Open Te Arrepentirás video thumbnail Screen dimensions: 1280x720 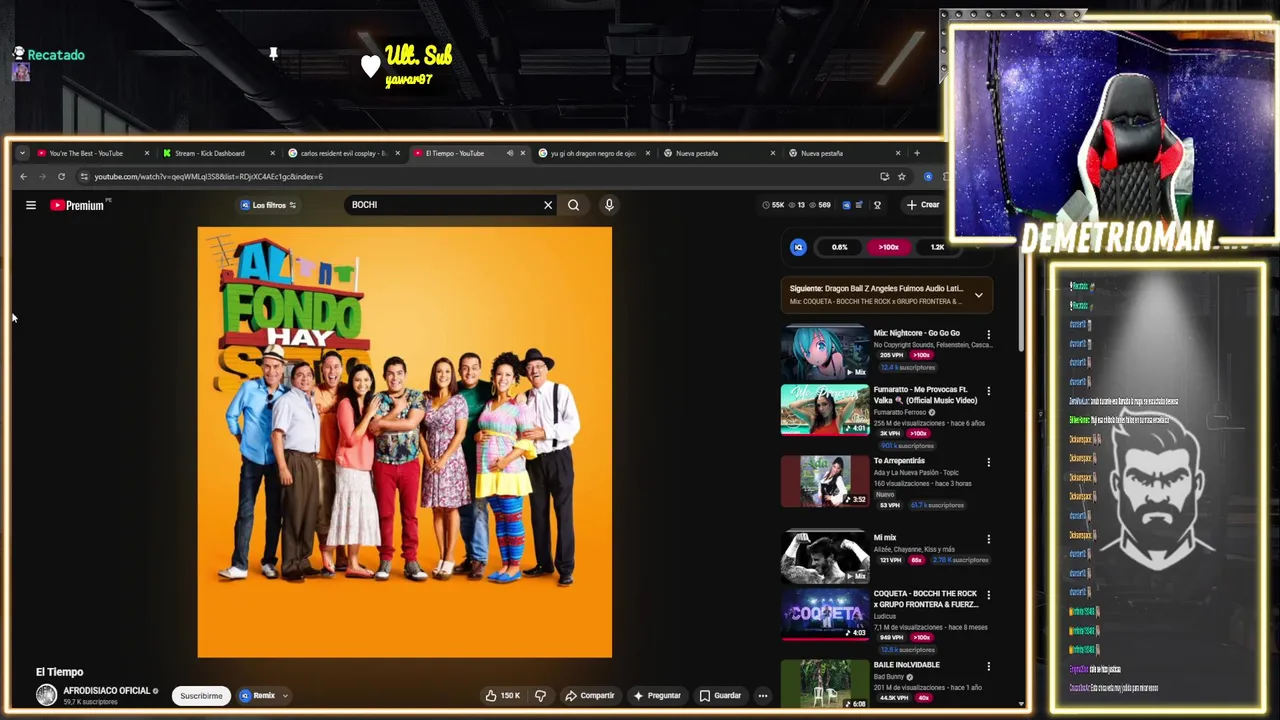(x=825, y=481)
